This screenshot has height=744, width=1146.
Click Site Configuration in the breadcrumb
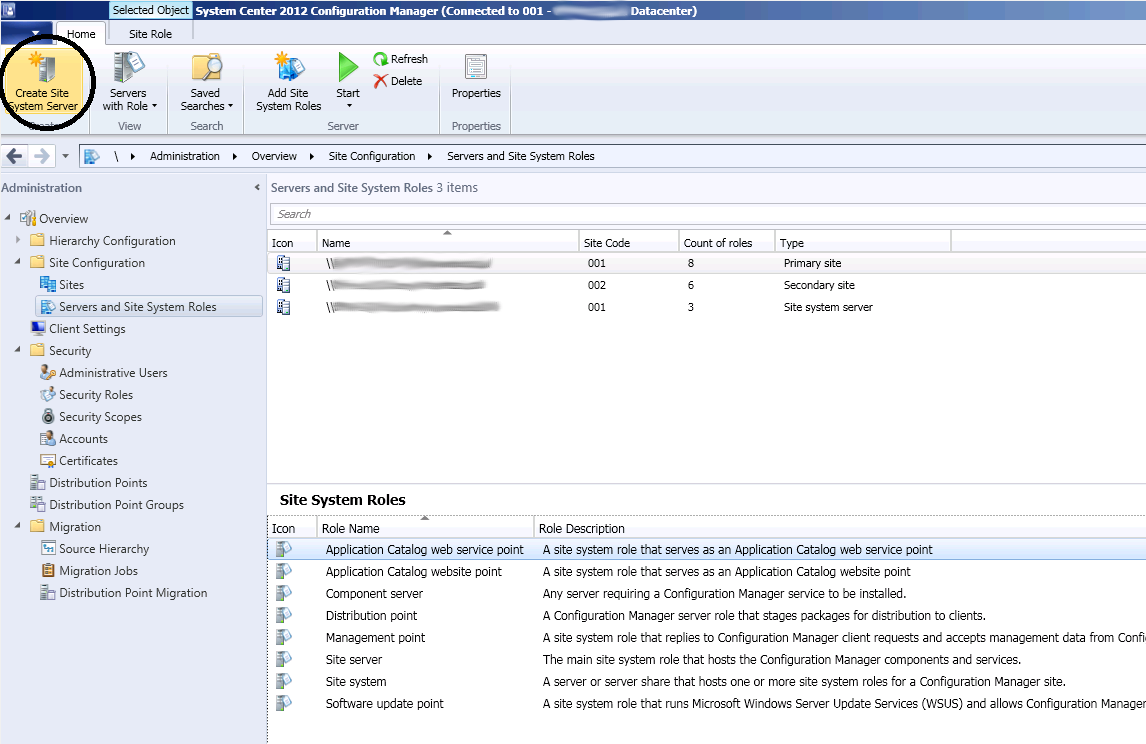[372, 156]
